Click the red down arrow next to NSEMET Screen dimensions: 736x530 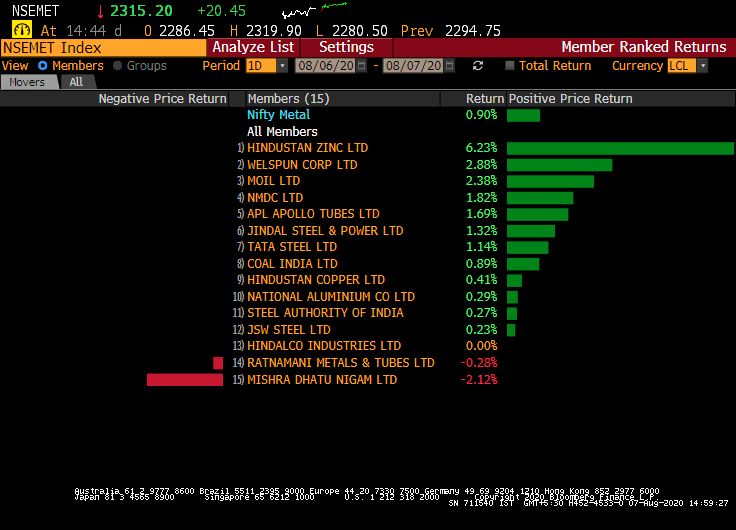(x=100, y=11)
